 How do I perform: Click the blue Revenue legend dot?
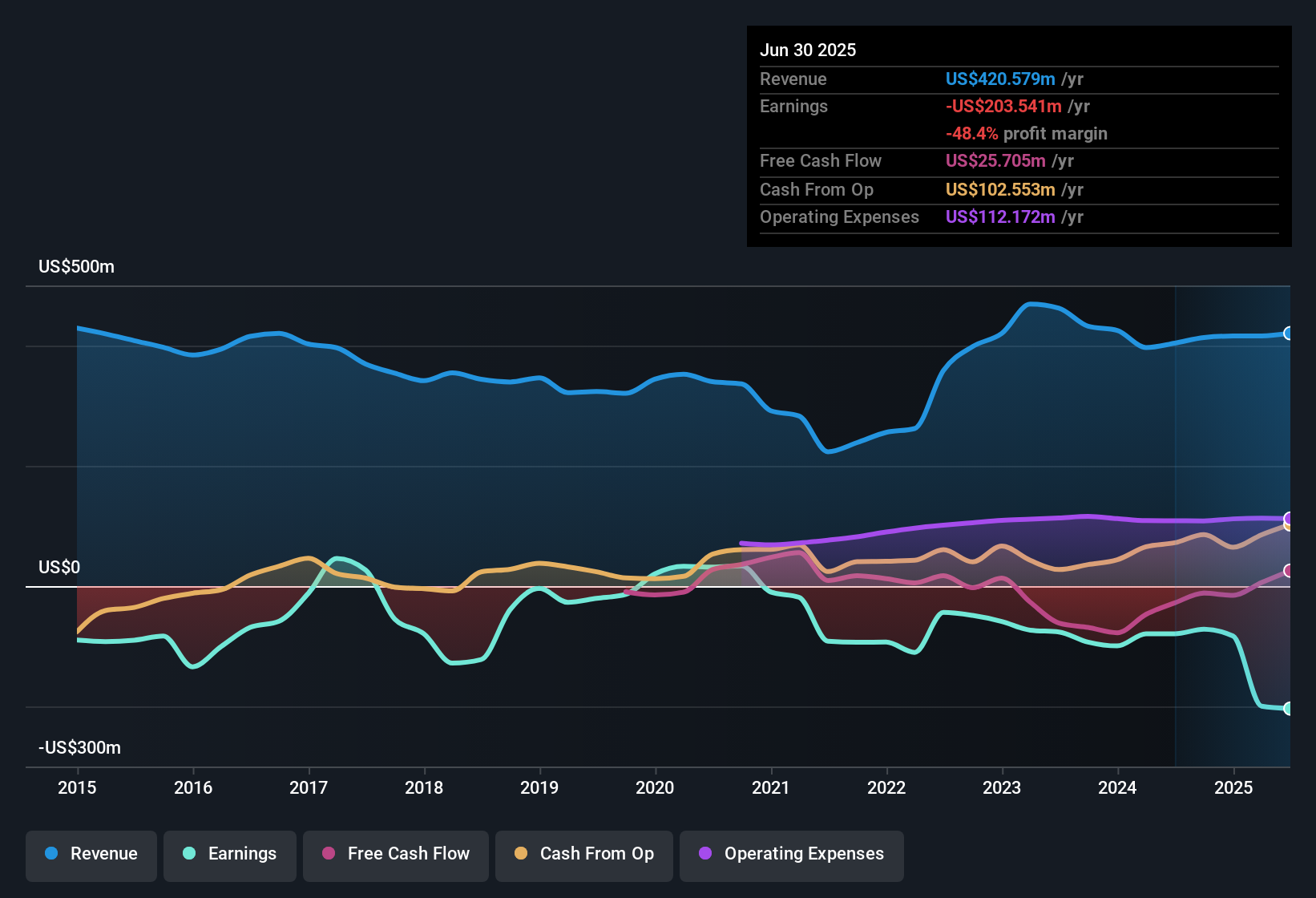[50, 854]
